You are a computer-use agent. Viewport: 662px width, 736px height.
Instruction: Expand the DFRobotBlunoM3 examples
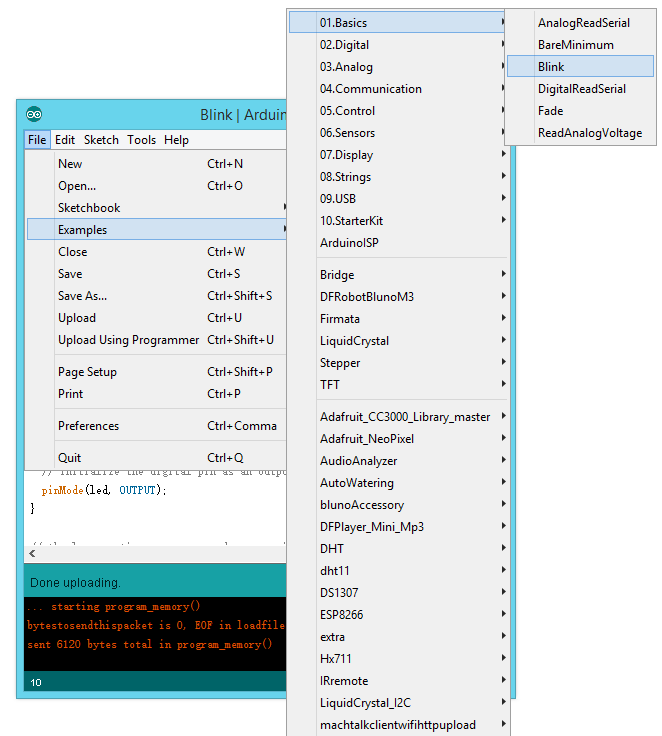[x=398, y=297]
